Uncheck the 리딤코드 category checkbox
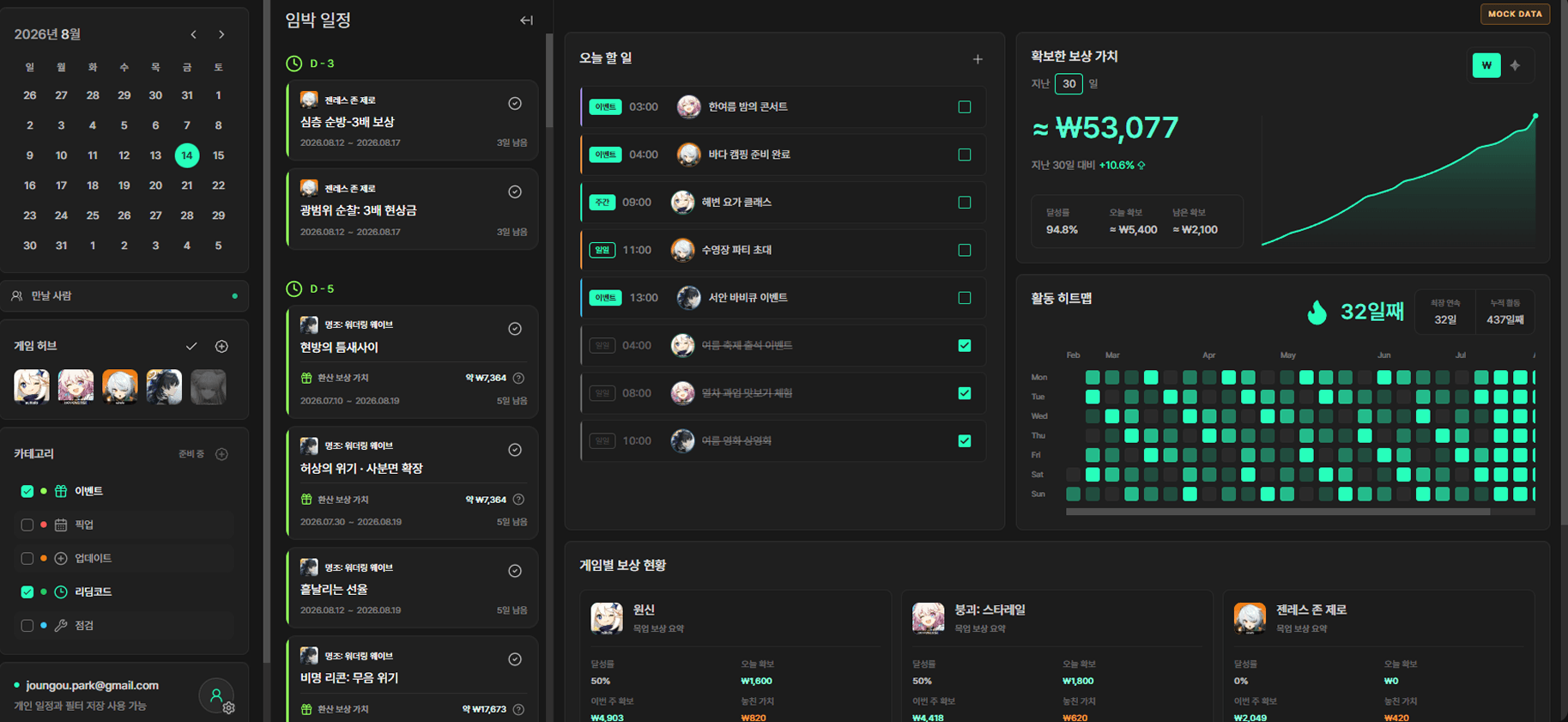The height and width of the screenshot is (722, 1568). (x=27, y=592)
